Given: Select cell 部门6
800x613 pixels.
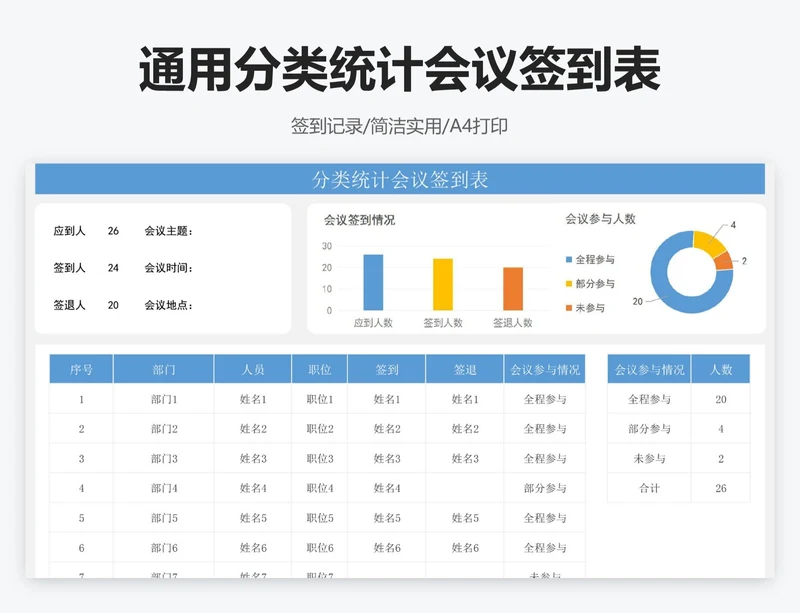Looking at the screenshot, I should pos(164,548).
